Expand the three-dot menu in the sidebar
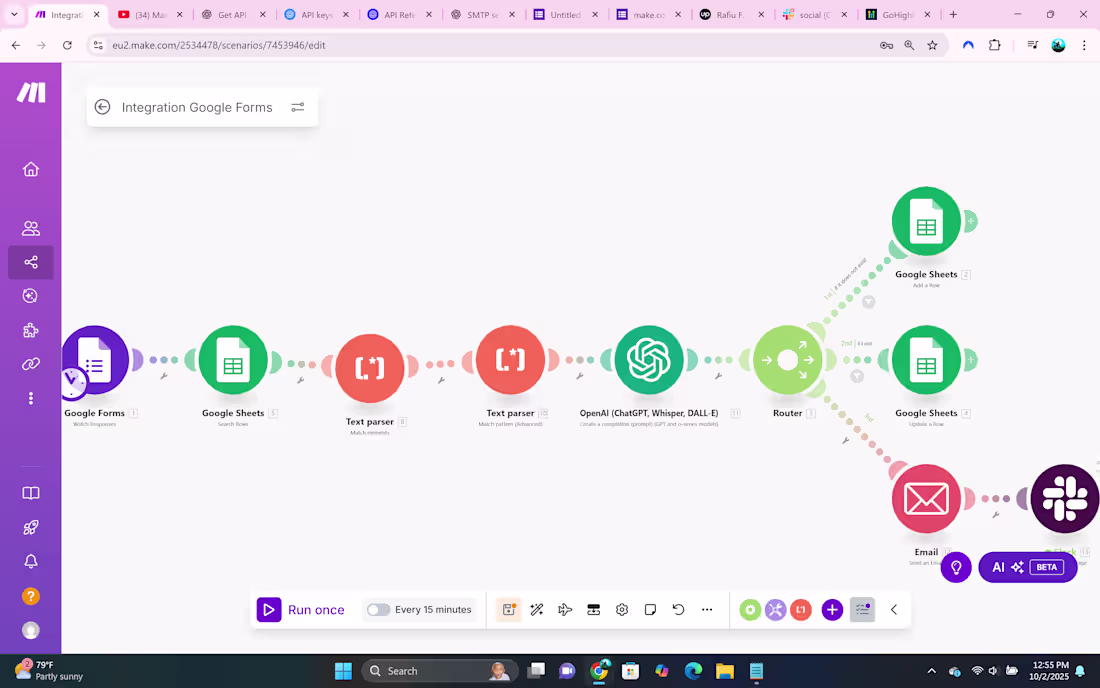Image resolution: width=1100 pixels, height=688 pixels. coord(30,397)
